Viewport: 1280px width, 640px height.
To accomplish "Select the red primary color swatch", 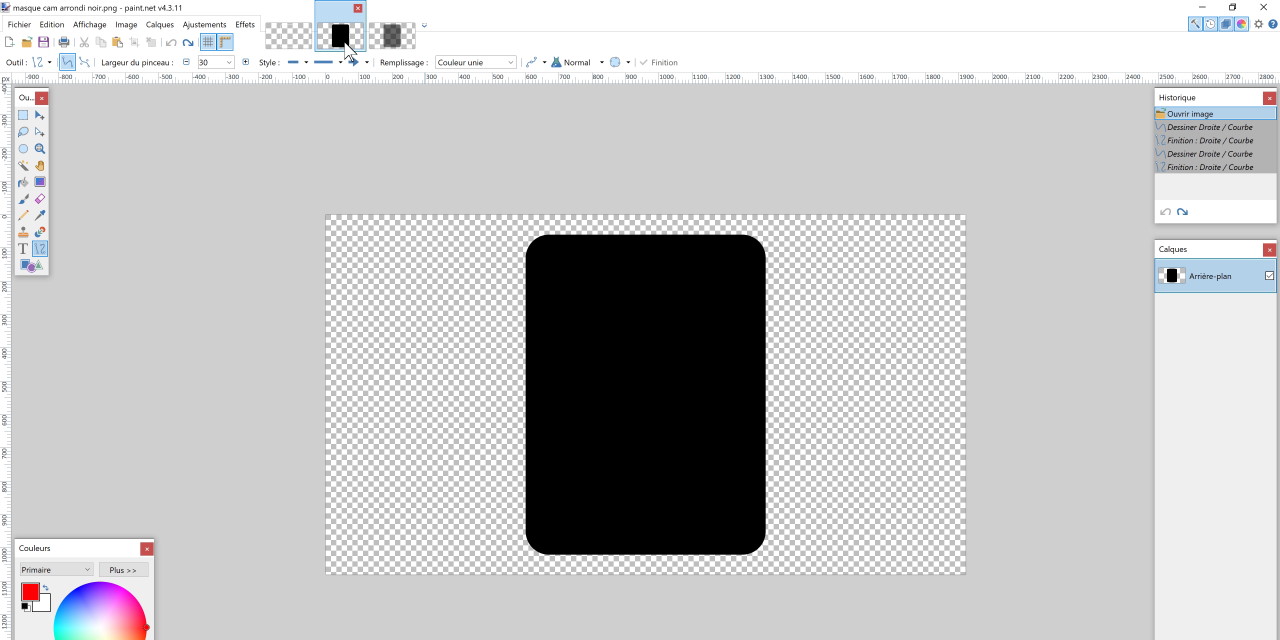I will pos(30,592).
